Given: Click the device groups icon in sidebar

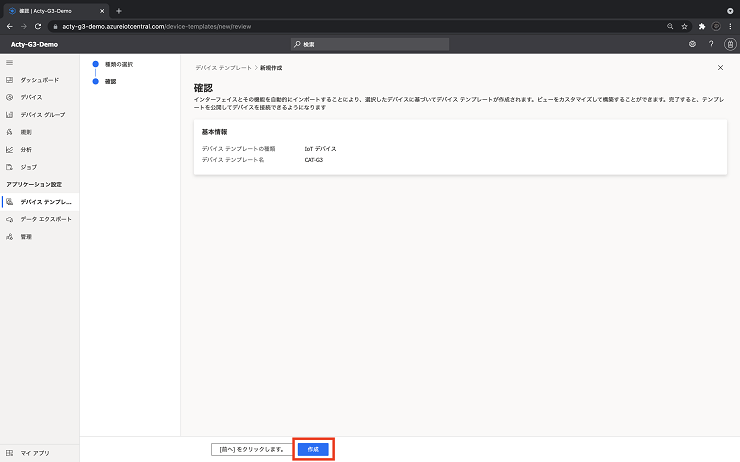Looking at the screenshot, I should (x=9, y=115).
